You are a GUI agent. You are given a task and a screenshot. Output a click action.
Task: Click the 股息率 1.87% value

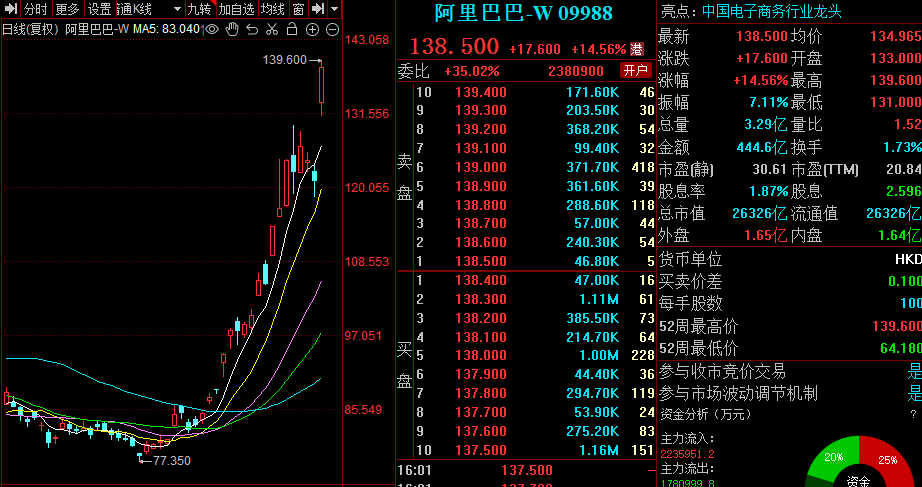pos(769,191)
